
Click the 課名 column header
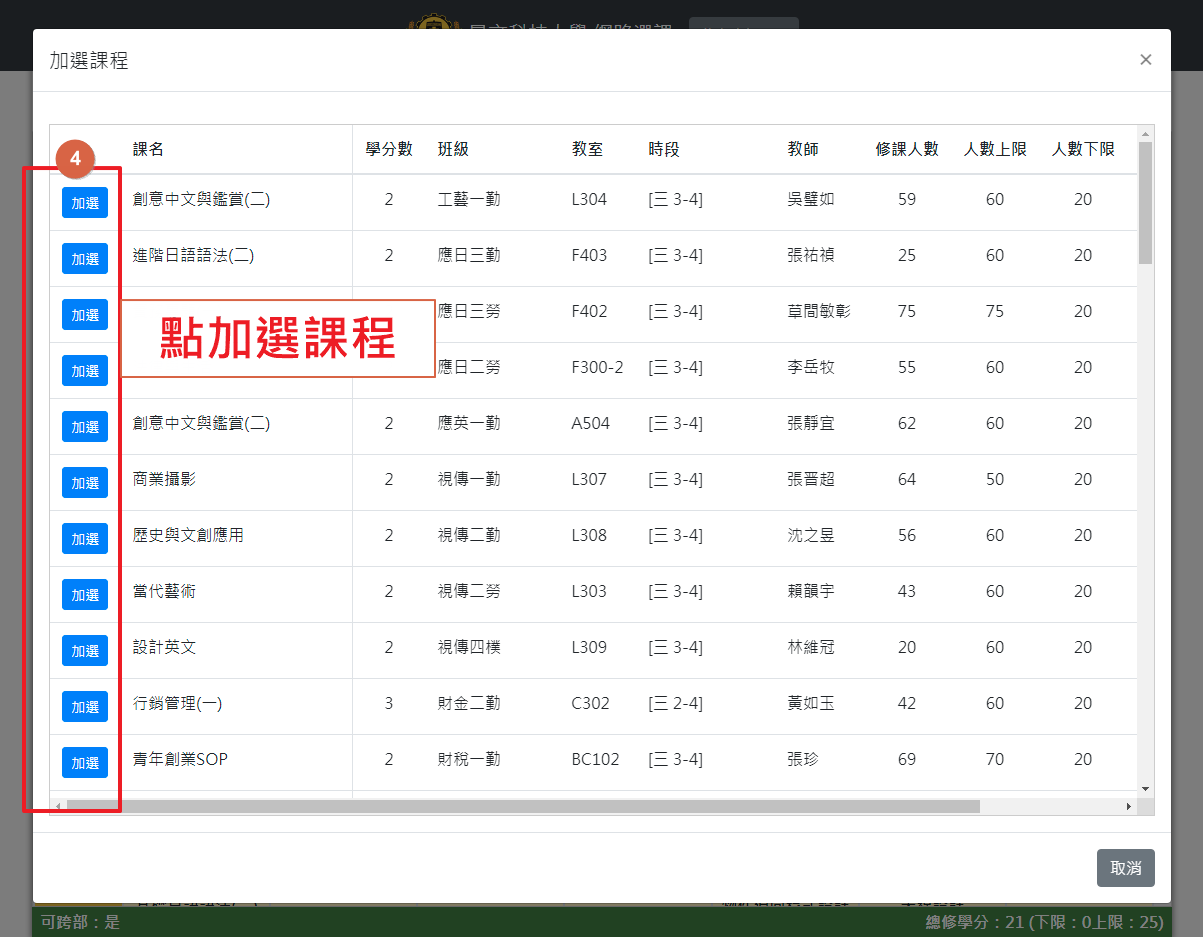(149, 150)
